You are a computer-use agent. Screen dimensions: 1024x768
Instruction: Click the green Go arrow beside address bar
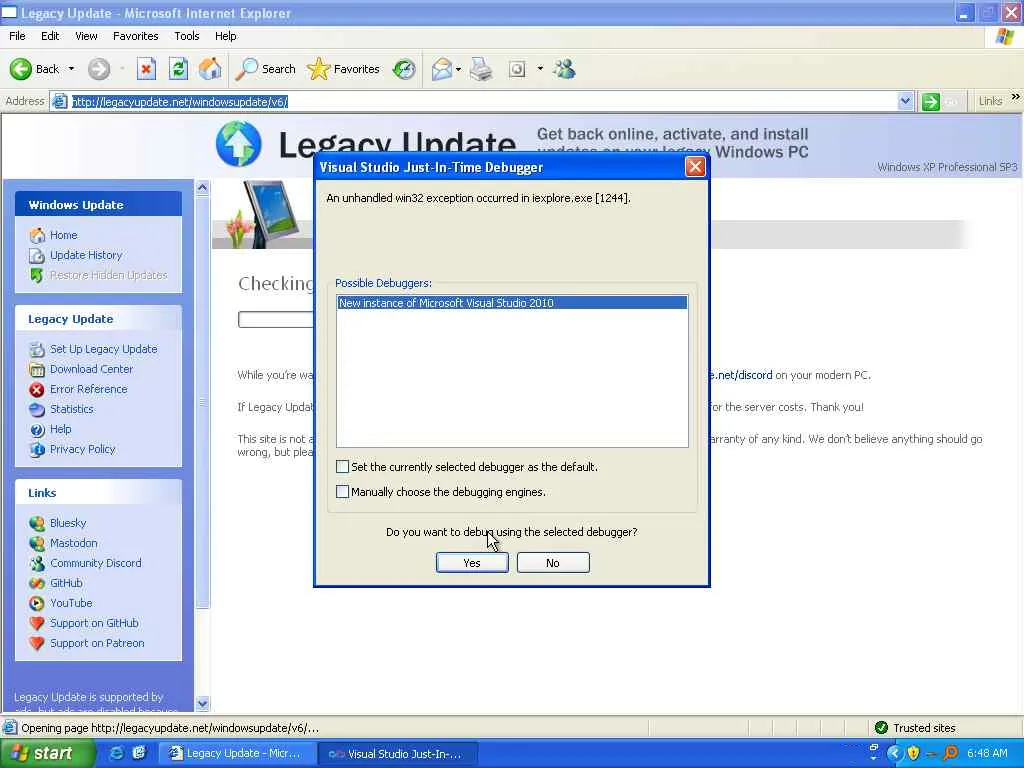(931, 101)
